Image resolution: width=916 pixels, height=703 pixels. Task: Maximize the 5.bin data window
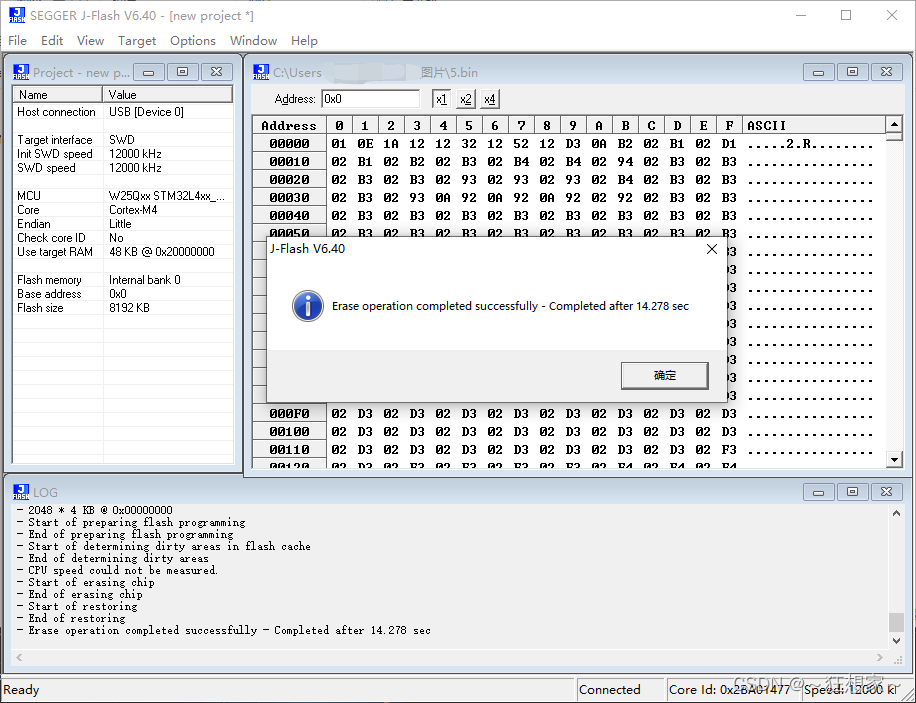(x=852, y=72)
